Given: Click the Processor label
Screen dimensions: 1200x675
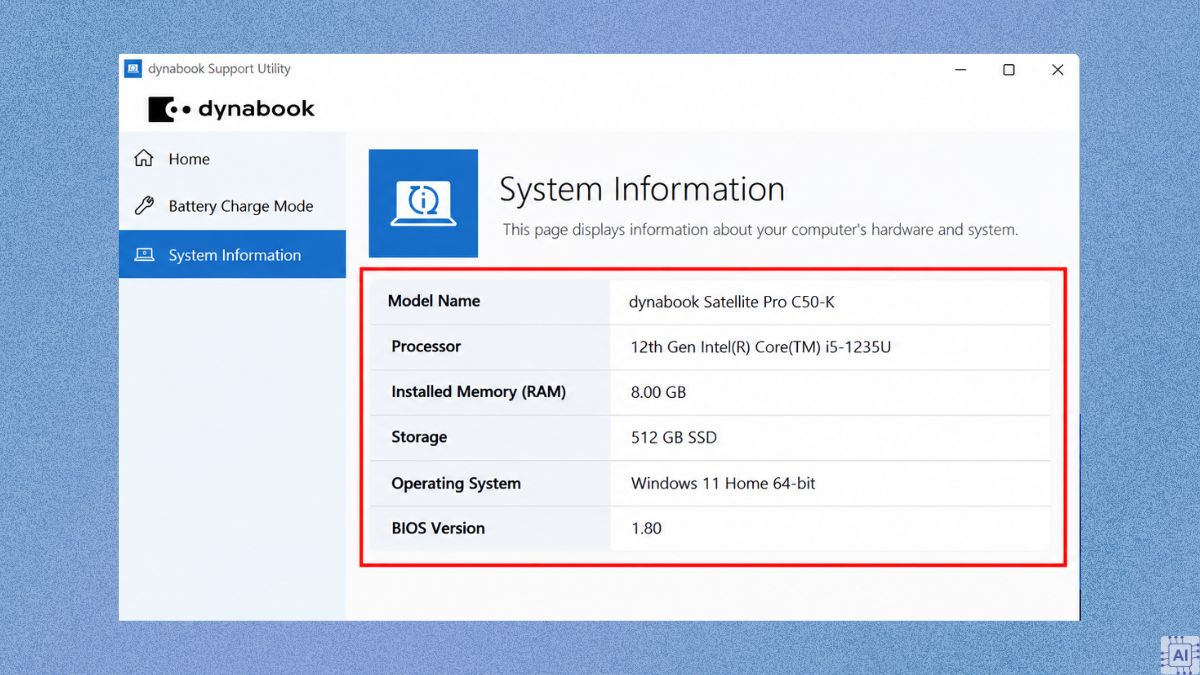Looking at the screenshot, I should coord(426,346).
